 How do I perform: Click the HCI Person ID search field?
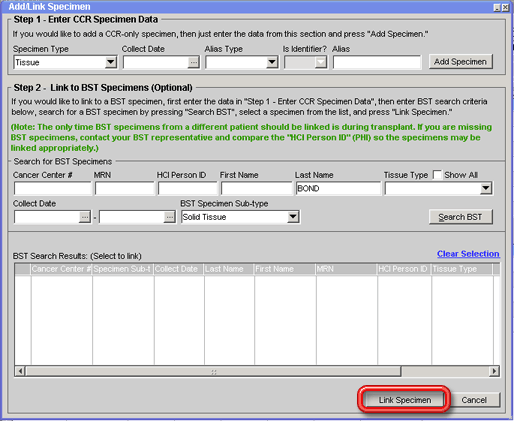[187, 188]
